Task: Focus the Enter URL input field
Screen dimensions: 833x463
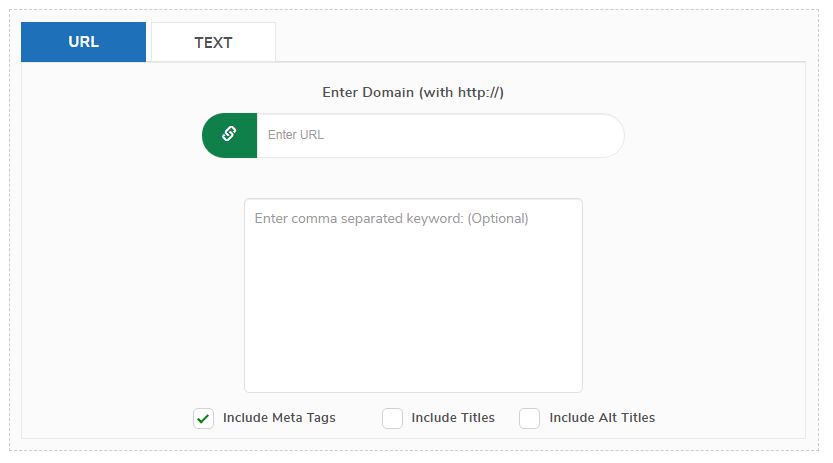Action: tap(440, 135)
